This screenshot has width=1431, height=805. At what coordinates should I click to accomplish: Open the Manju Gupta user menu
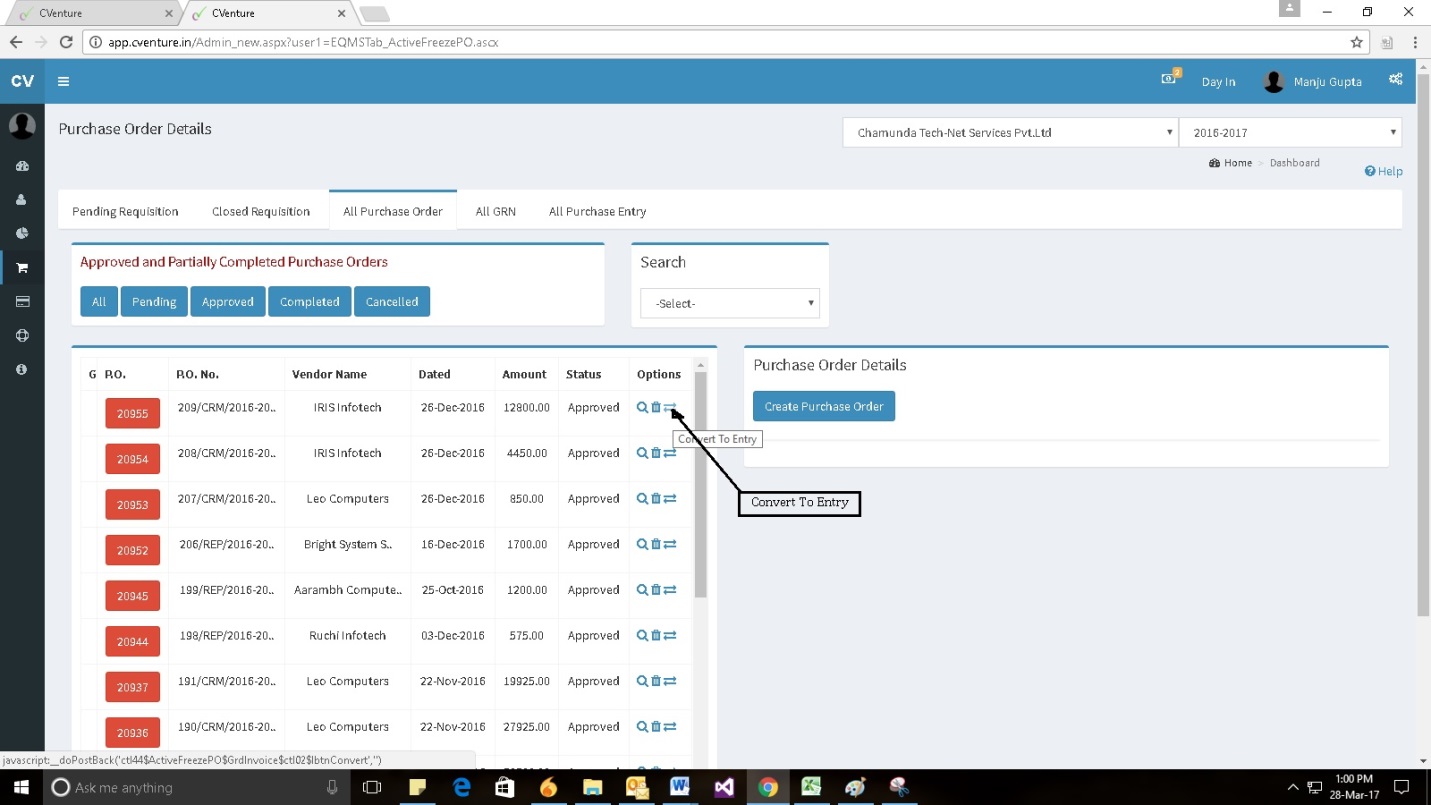pos(1313,82)
